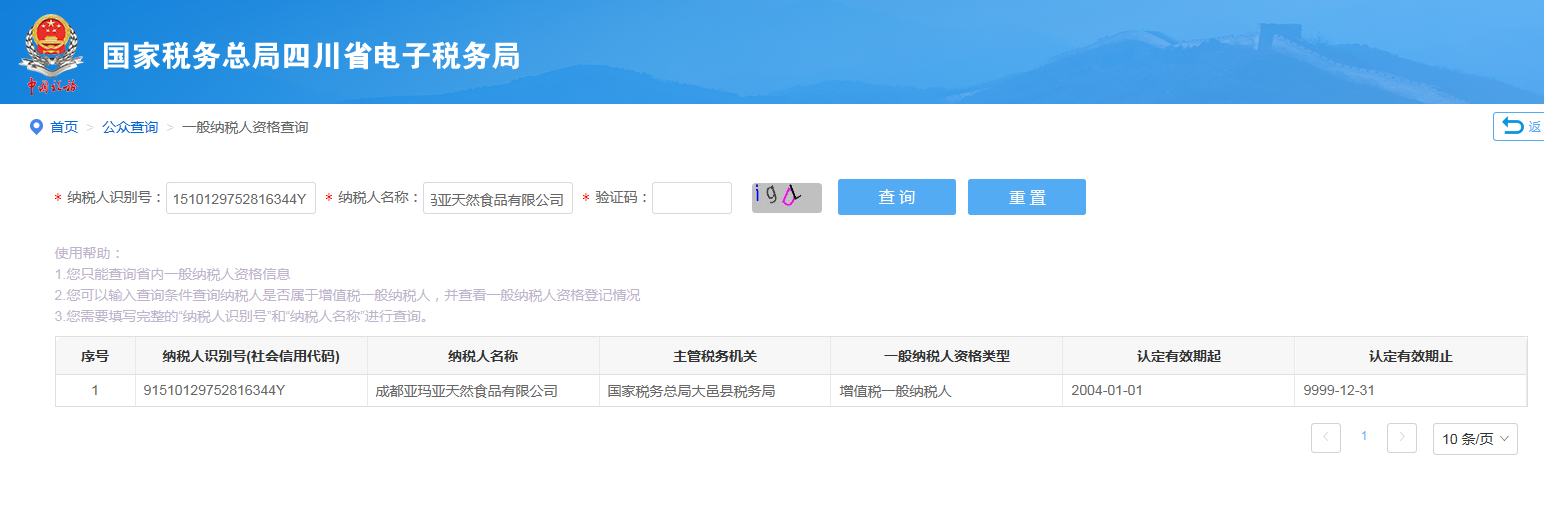The image size is (1544, 505).
Task: Go to previous page arrow
Action: 1325,438
